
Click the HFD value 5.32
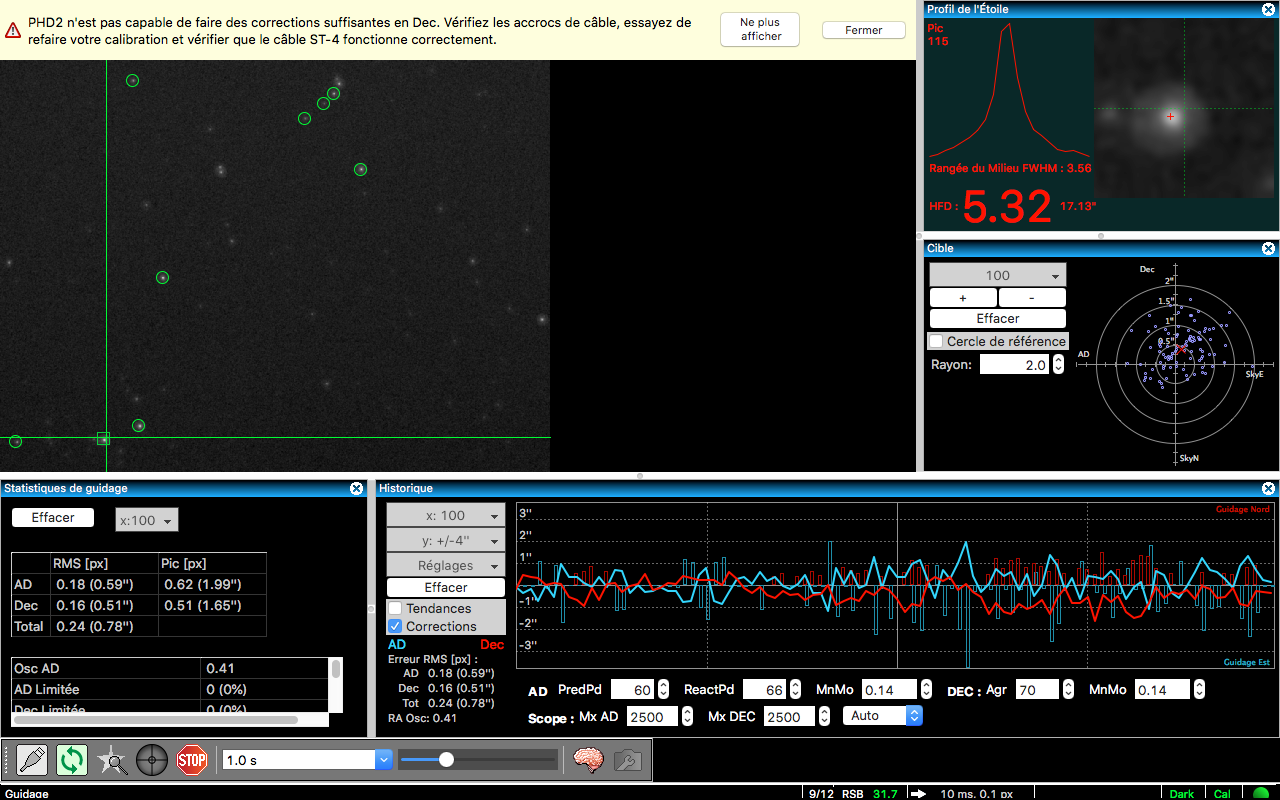(x=1007, y=207)
